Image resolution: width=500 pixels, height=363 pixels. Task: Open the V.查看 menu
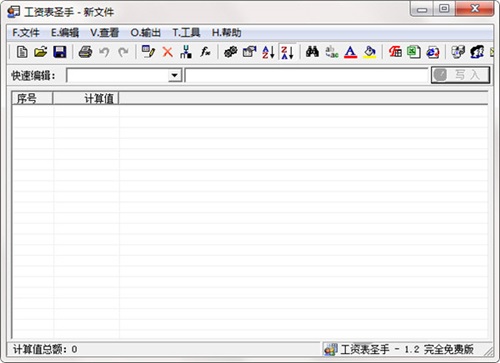click(104, 33)
